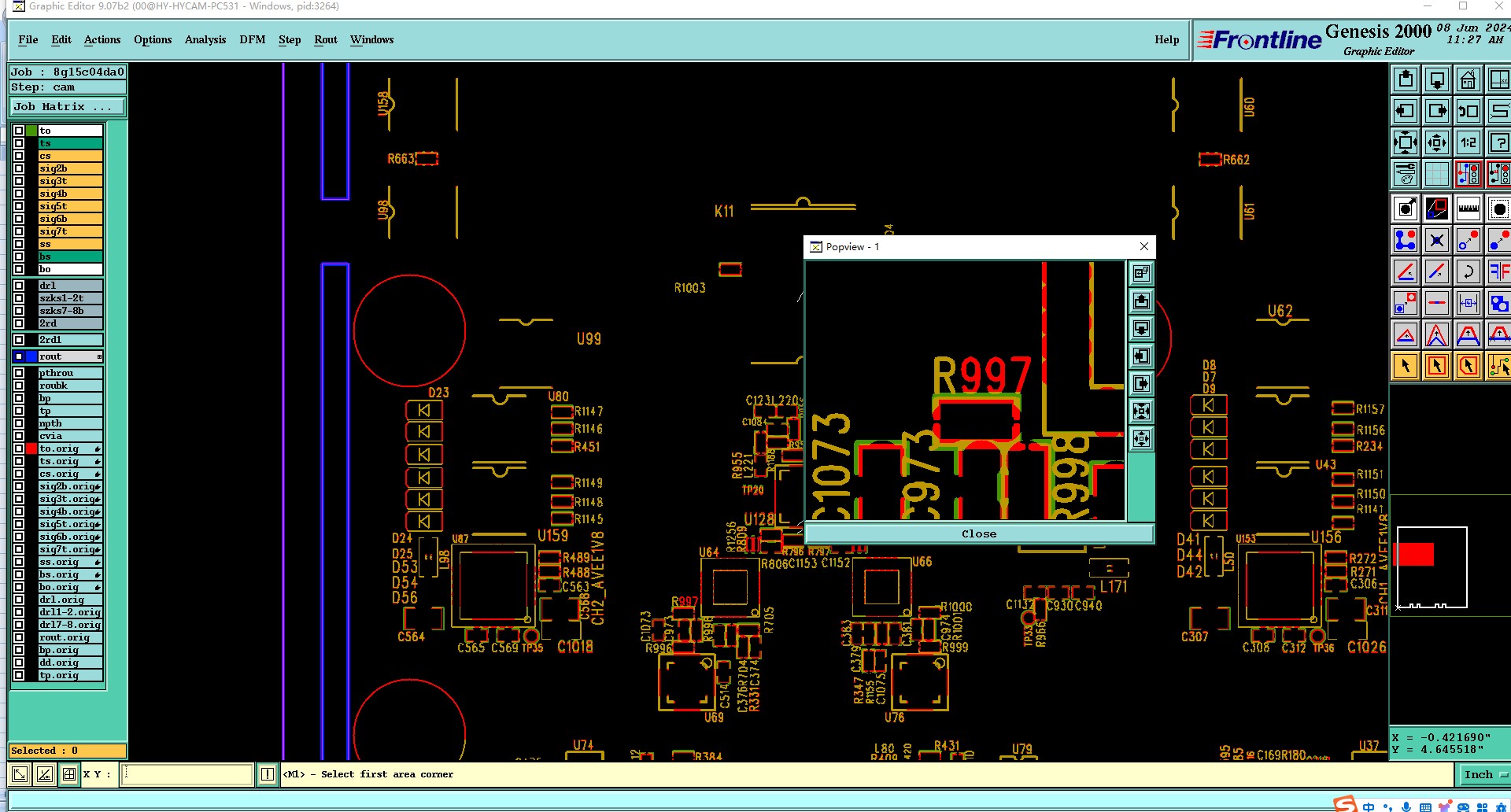Click the single red-blue triangle arc icon
This screenshot has width=1511, height=812.
click(x=1406, y=334)
